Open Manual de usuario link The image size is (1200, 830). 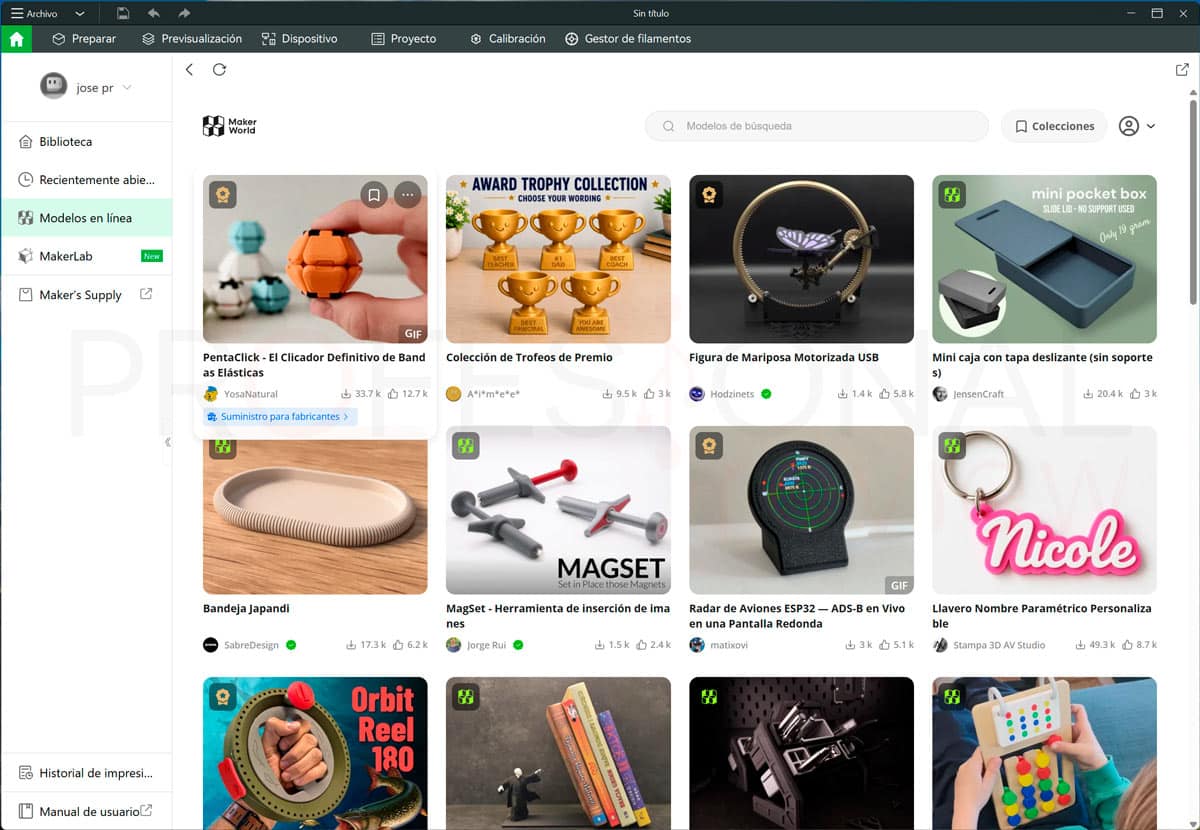point(86,811)
